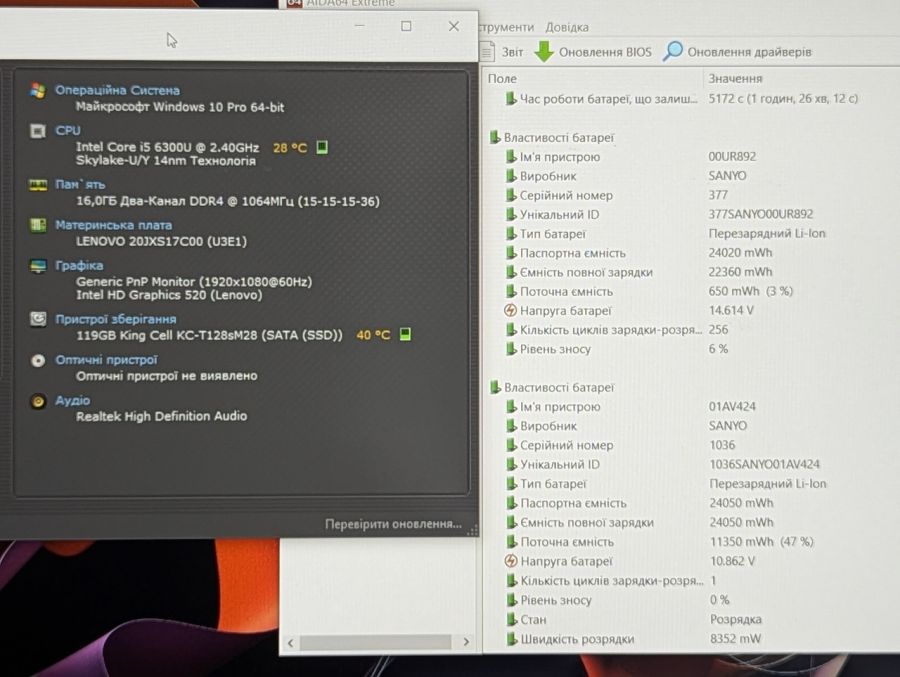The width and height of the screenshot is (900, 677).
Task: Select the Паспортна ємність 24020 mWh value
Action: [740, 253]
